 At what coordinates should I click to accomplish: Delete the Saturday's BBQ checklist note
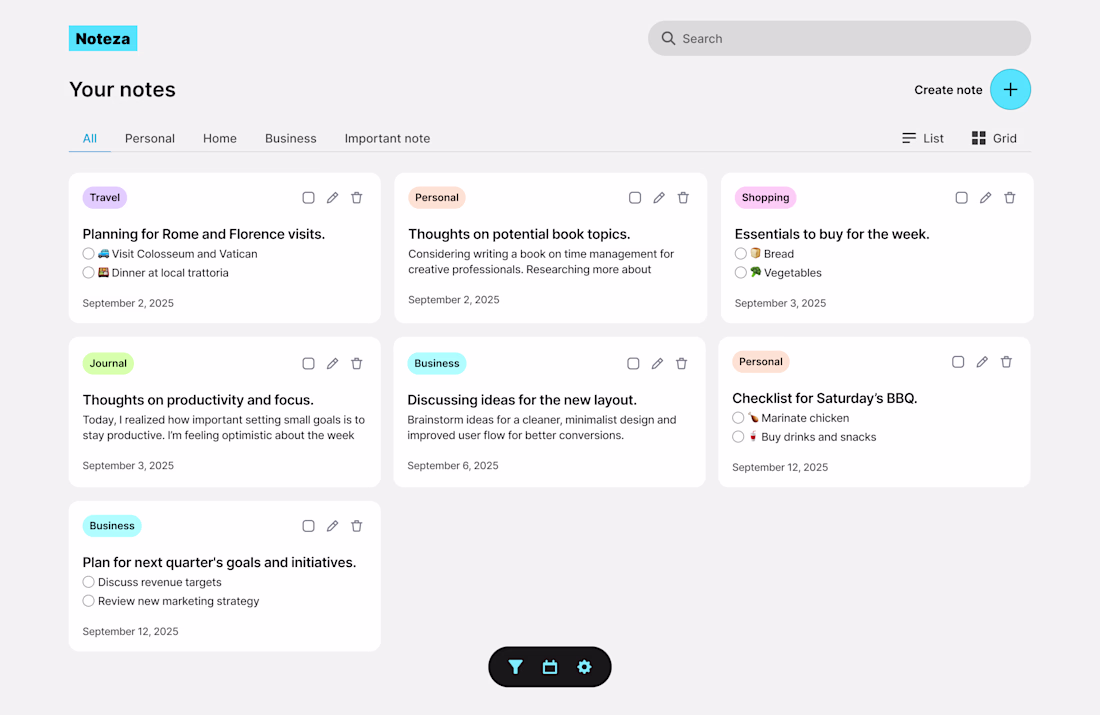(1006, 362)
